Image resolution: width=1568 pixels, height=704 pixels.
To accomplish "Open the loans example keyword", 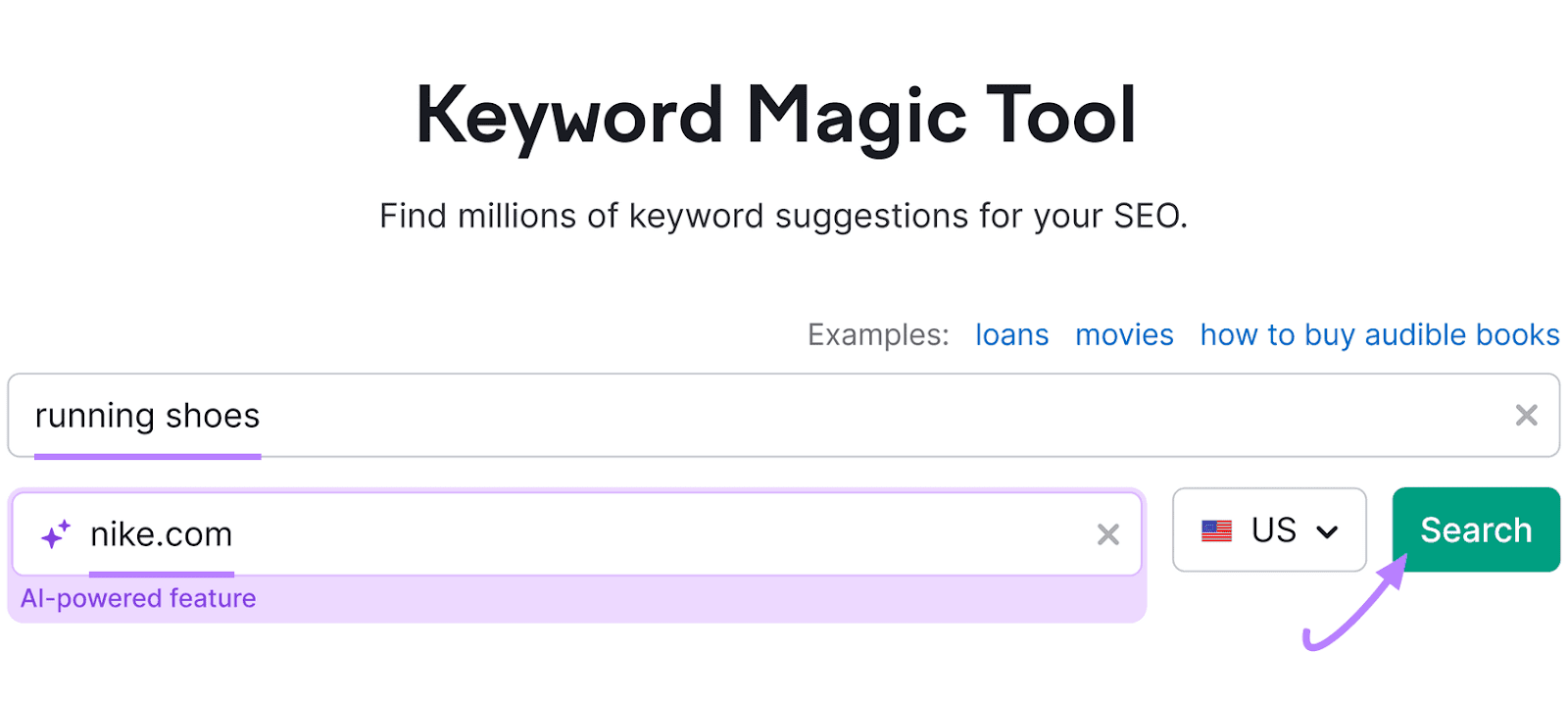I will click(1011, 334).
